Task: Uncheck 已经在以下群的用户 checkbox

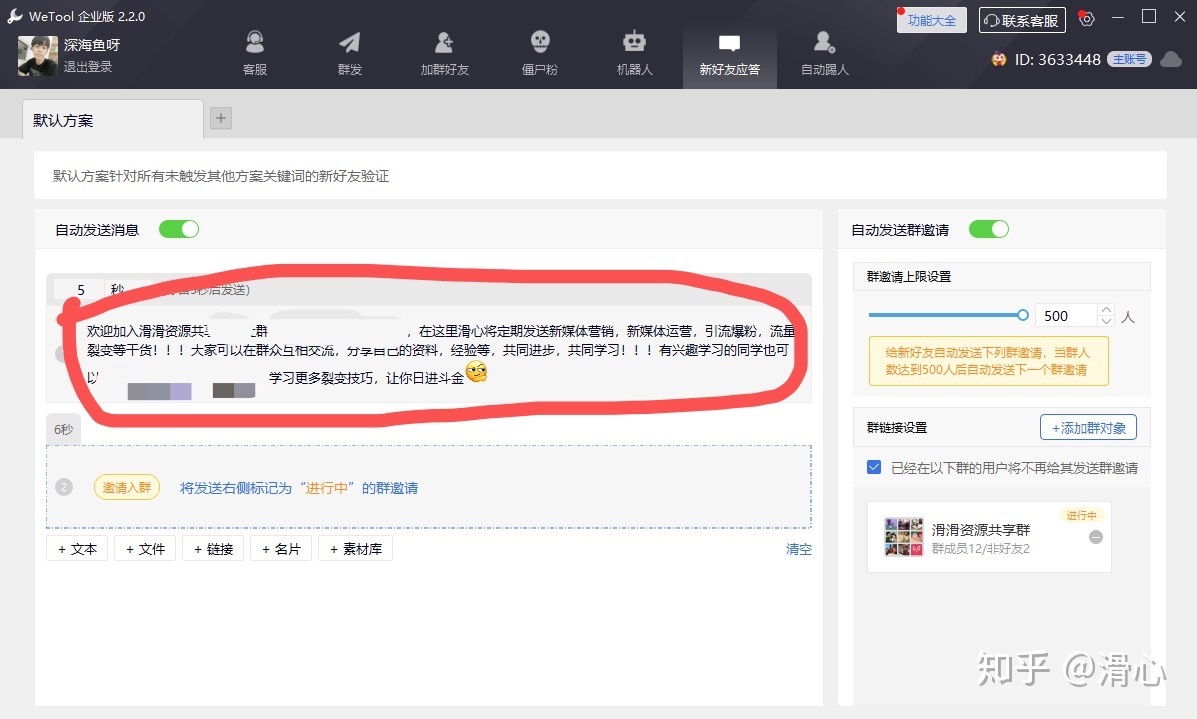Action: click(x=874, y=467)
